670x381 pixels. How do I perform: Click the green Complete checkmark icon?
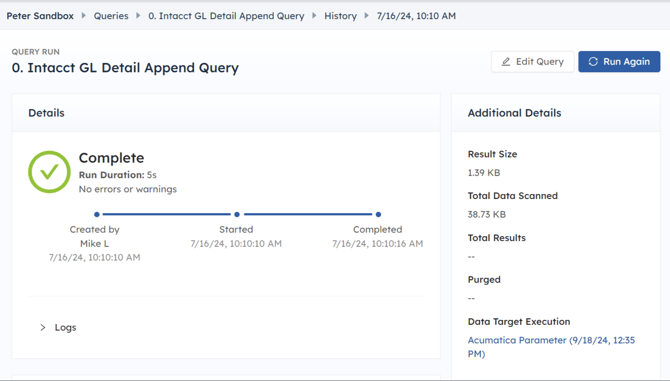49,172
